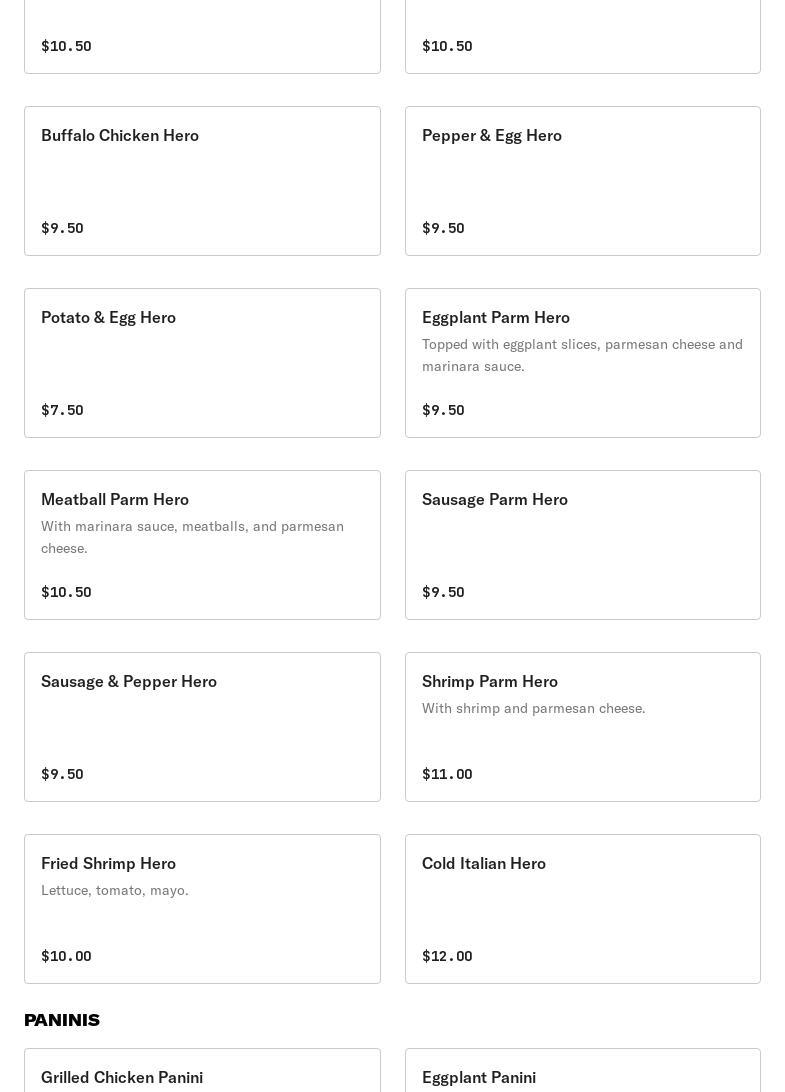Click the "Topped with eggplant slices" description text
The width and height of the screenshot is (785, 1092).
[582, 355]
